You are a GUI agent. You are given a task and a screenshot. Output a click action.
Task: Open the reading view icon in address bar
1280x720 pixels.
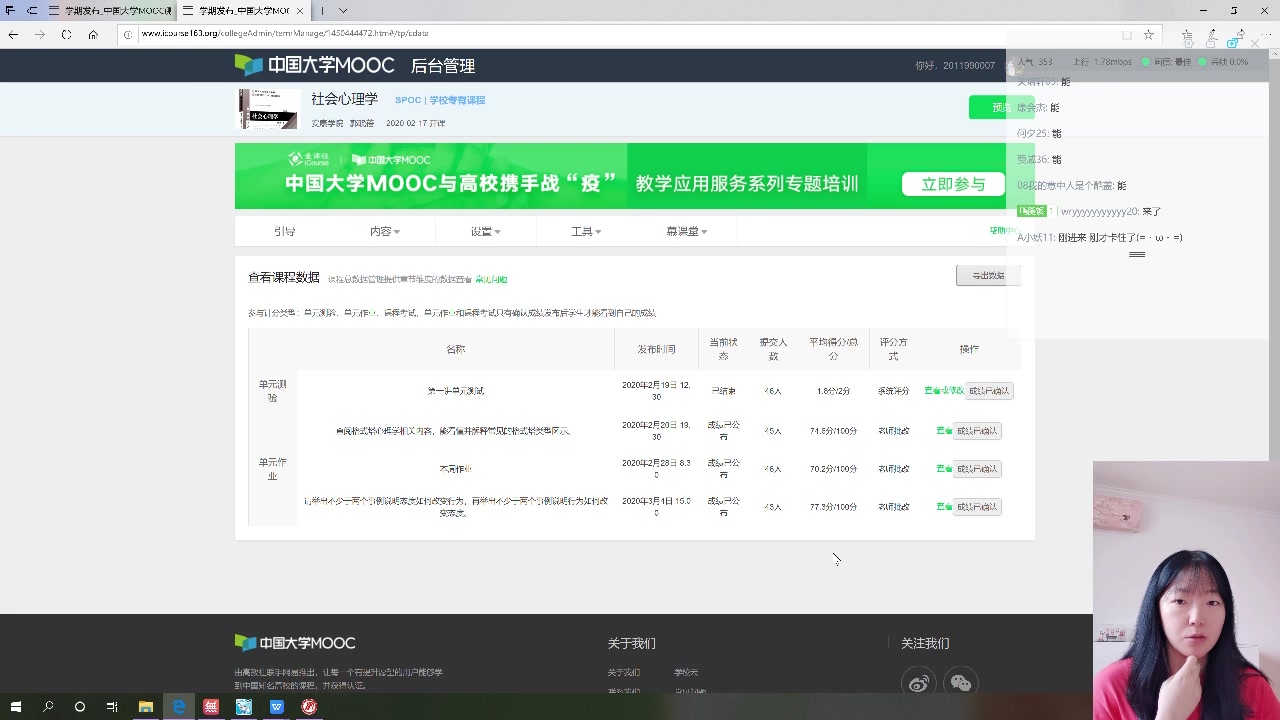click(x=1126, y=34)
